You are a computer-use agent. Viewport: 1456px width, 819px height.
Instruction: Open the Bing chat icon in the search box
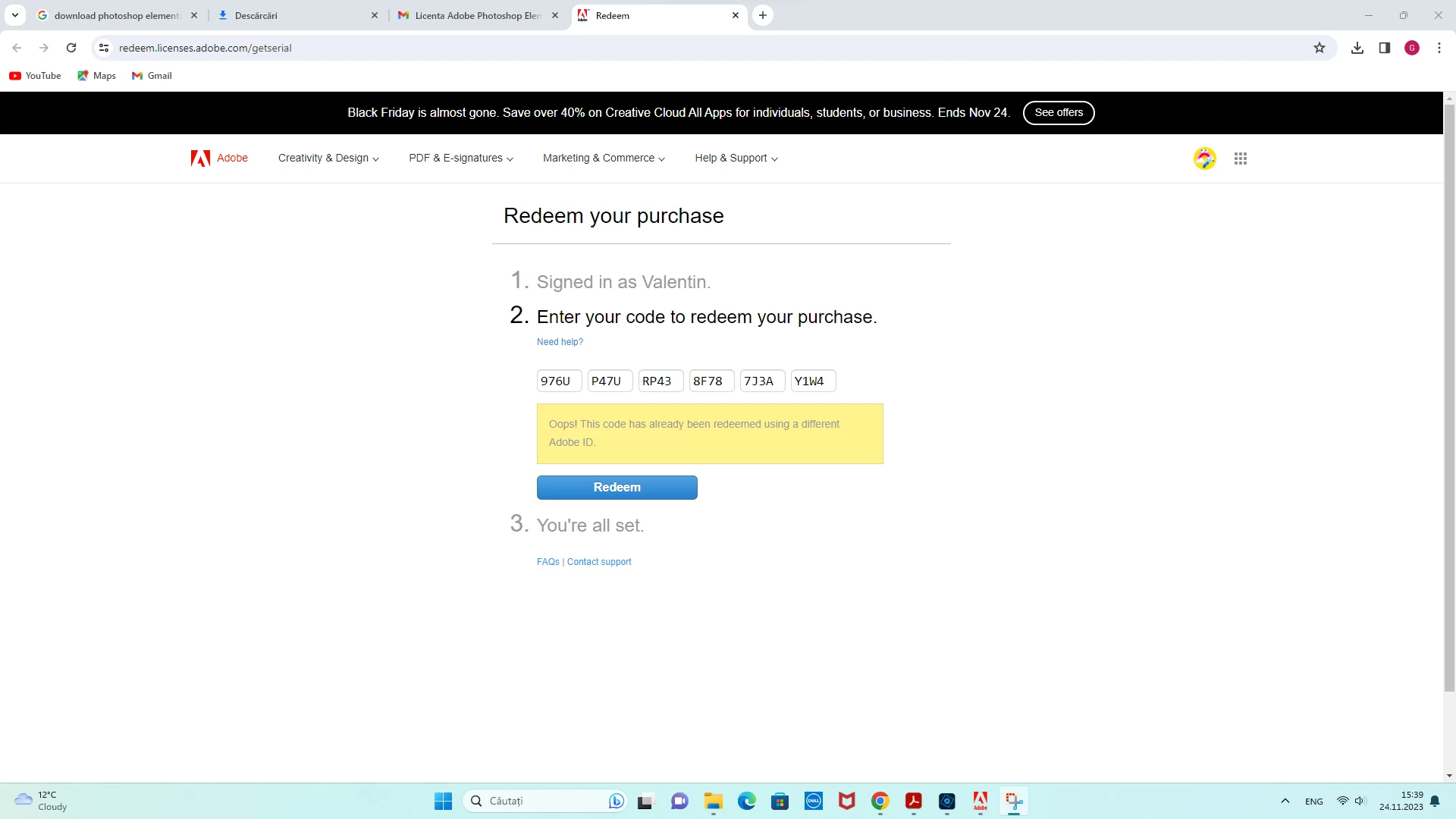(x=616, y=801)
